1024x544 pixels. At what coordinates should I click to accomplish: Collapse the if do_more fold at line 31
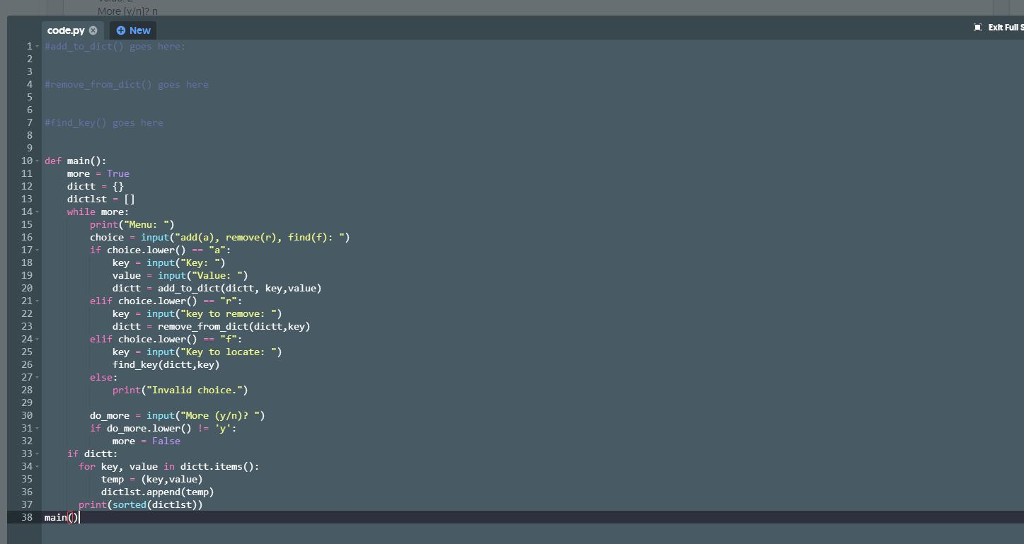point(37,428)
